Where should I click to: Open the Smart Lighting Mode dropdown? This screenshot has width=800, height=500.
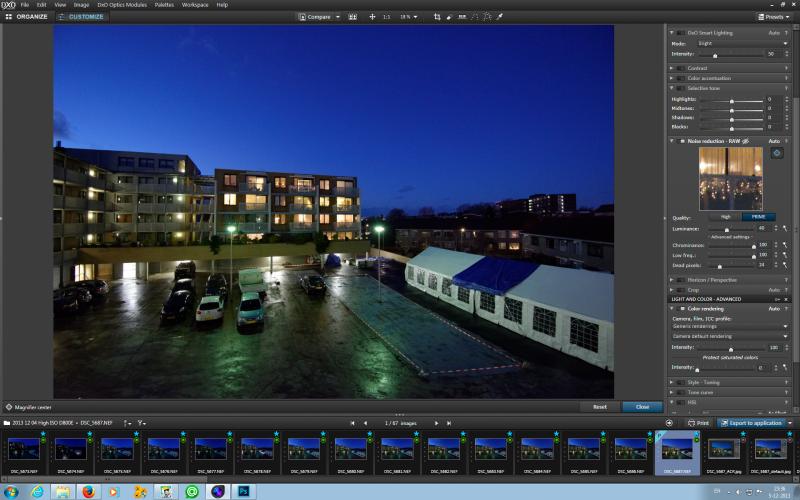click(x=743, y=43)
